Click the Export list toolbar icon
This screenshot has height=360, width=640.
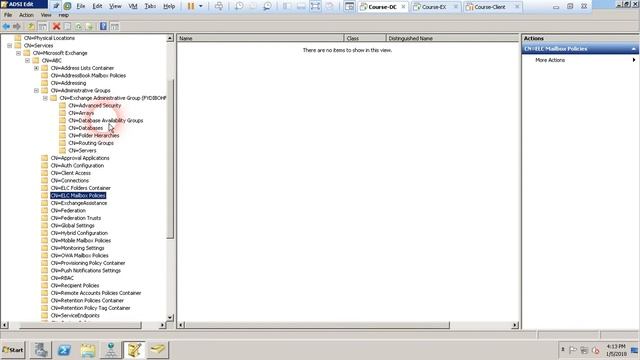click(90, 27)
